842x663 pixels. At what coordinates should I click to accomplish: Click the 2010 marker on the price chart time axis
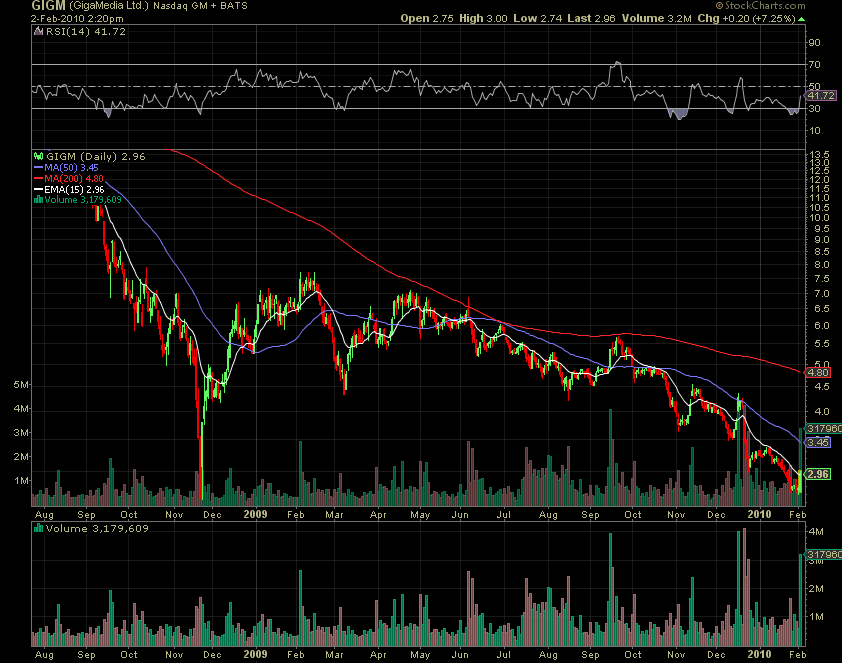tap(759, 514)
